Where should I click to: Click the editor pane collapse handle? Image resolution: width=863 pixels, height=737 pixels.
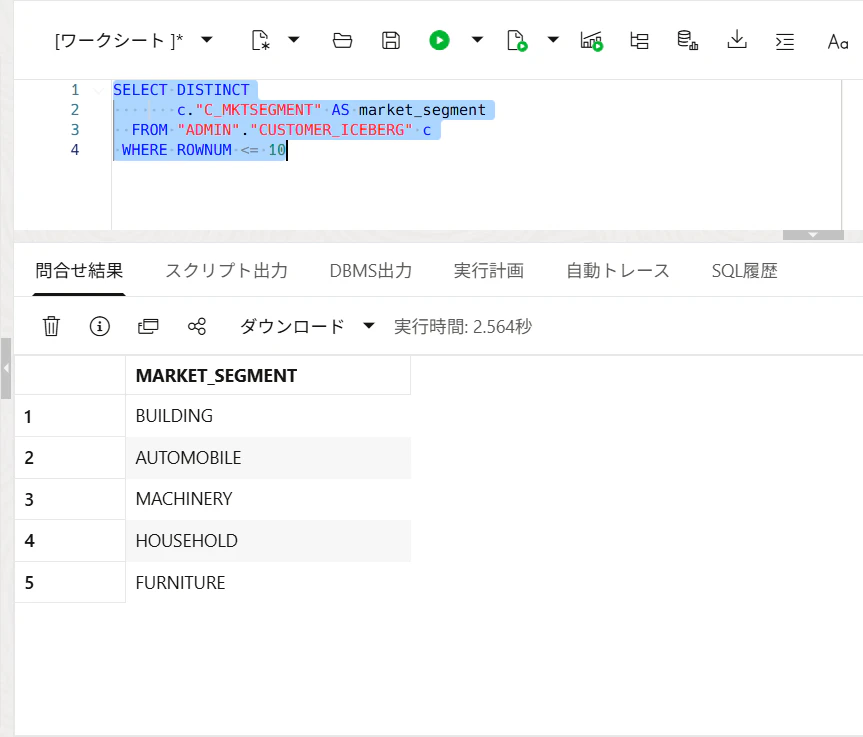[813, 235]
